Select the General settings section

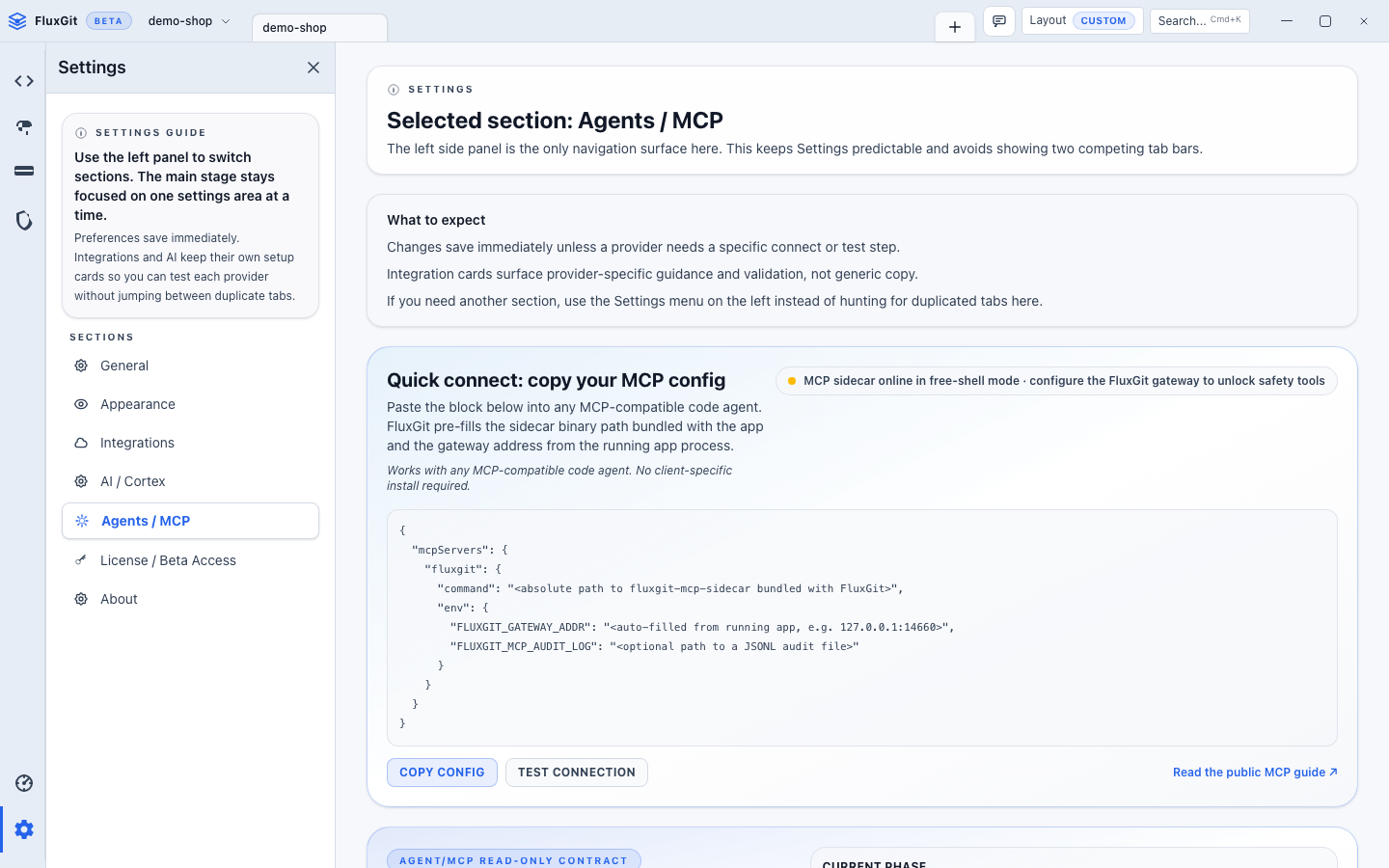(190, 366)
